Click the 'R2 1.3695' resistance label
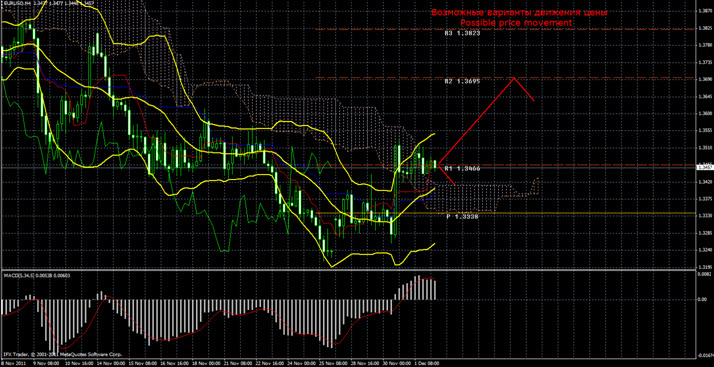Image resolution: width=714 pixels, height=367 pixels. pyautogui.click(x=463, y=83)
